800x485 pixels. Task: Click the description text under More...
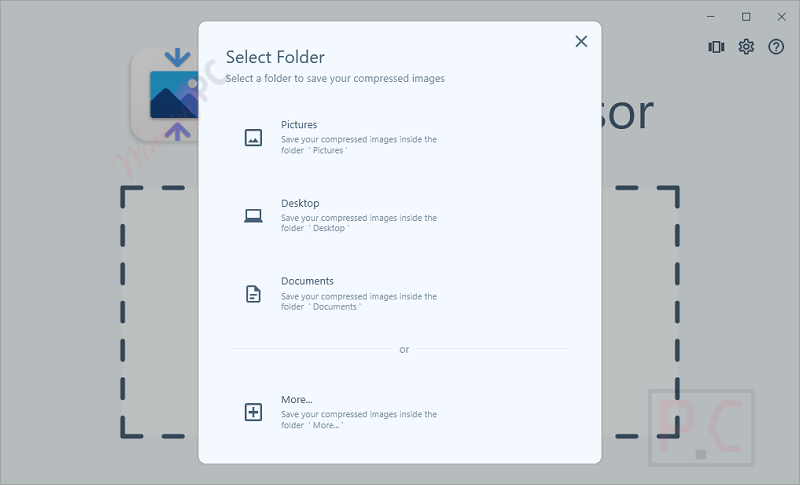point(358,419)
